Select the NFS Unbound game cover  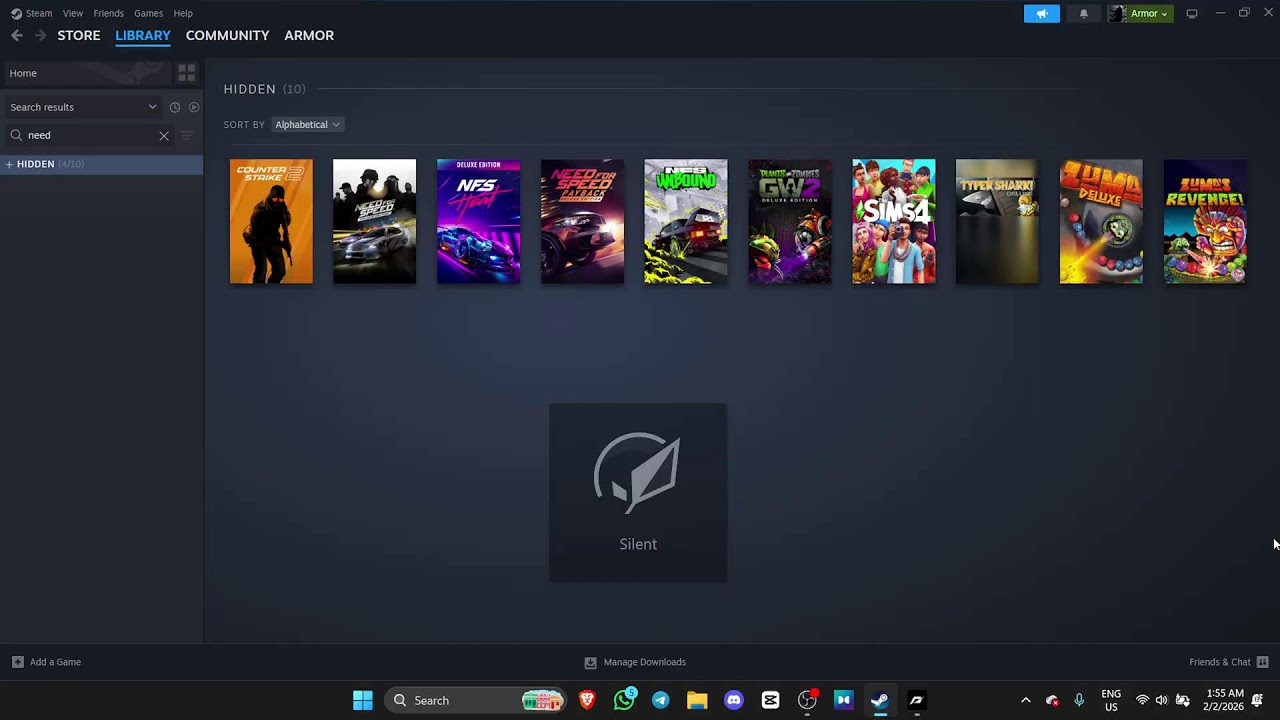tap(686, 221)
